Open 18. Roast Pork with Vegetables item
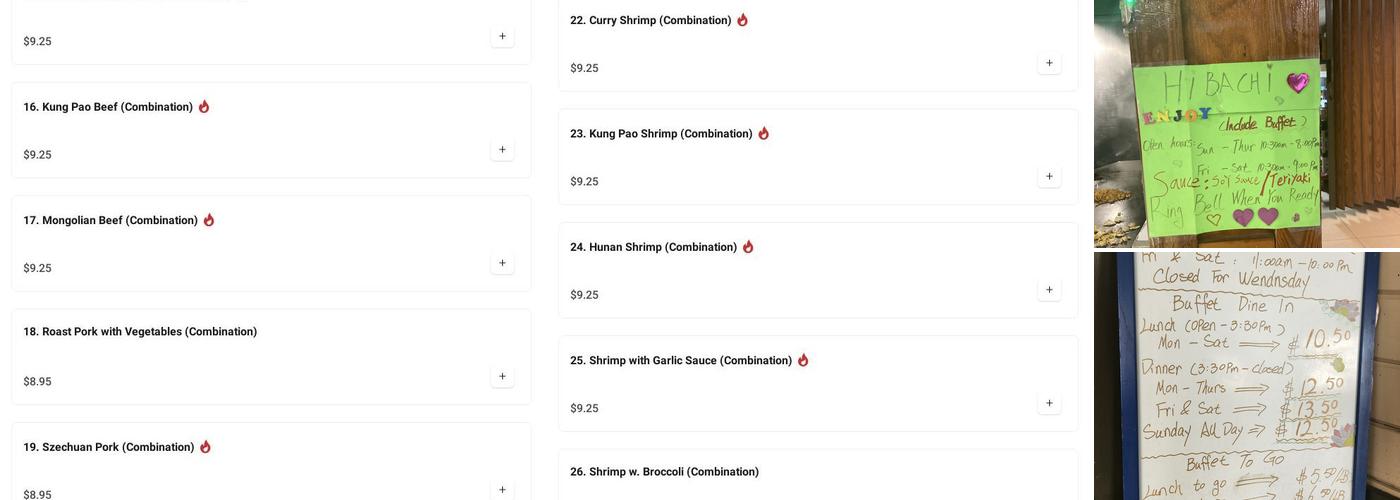Viewport: 1400px width, 500px height. (x=140, y=332)
